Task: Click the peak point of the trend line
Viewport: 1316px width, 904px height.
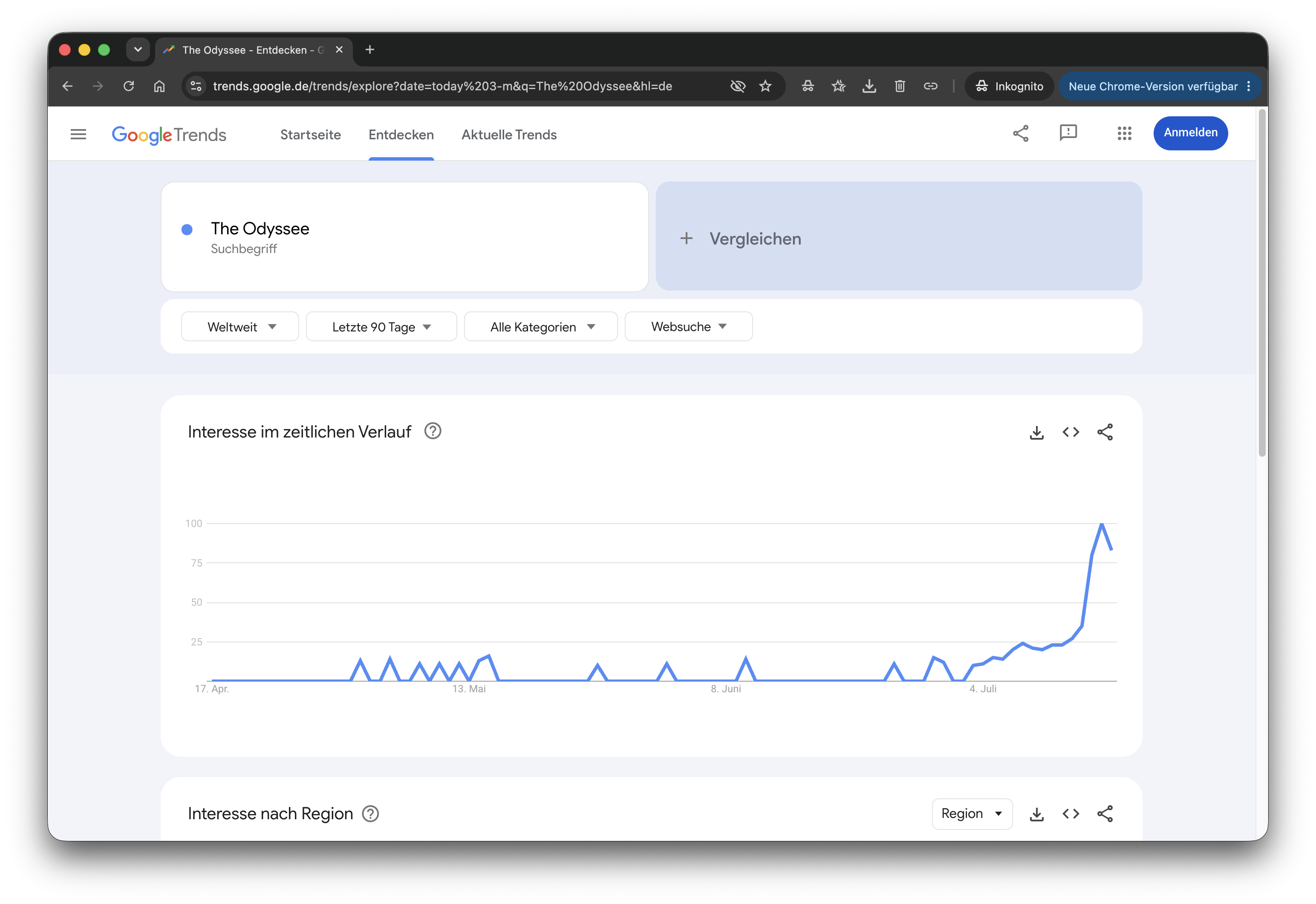Action: [x=1101, y=524]
